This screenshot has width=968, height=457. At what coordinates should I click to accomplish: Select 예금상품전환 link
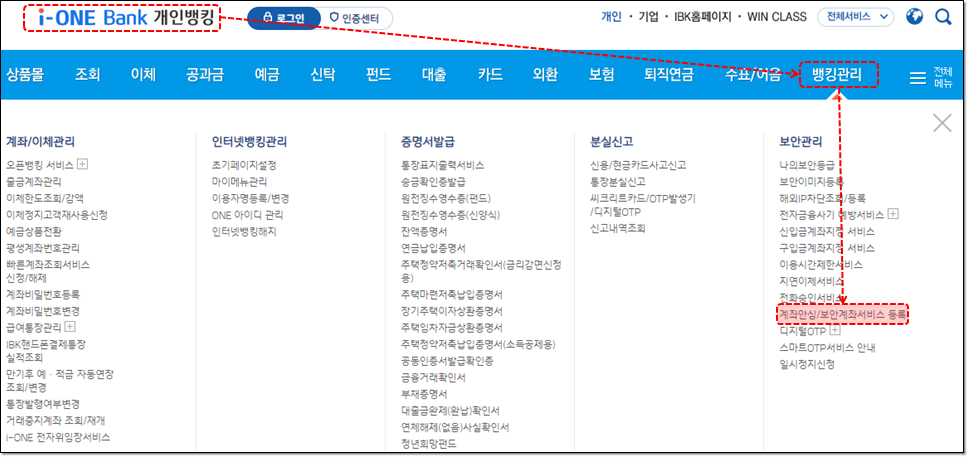click(x=33, y=232)
